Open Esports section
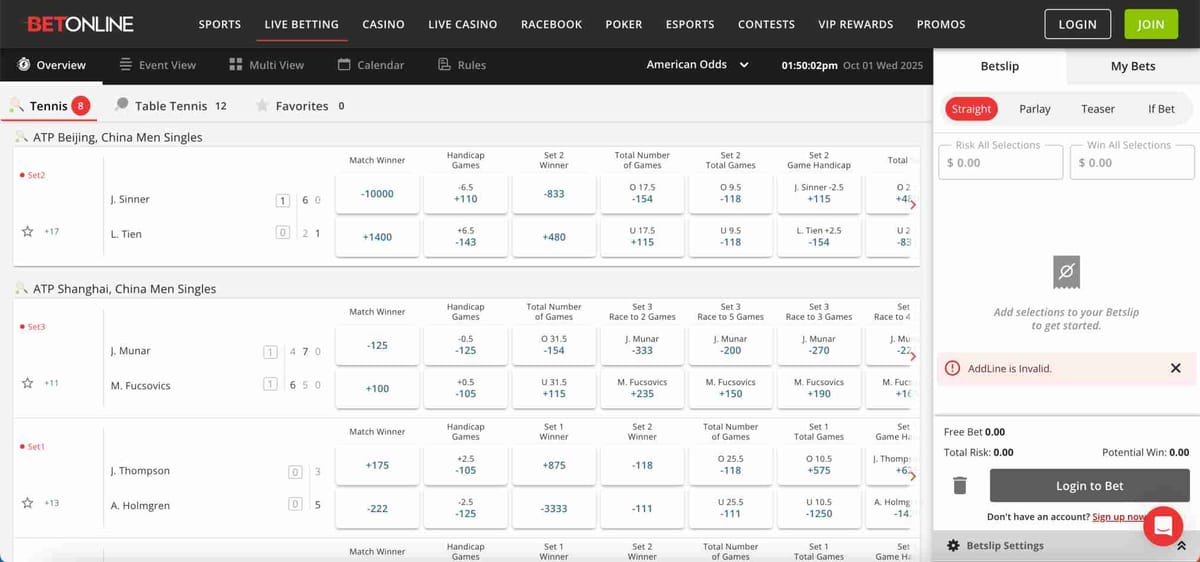The height and width of the screenshot is (562, 1200). point(690,24)
